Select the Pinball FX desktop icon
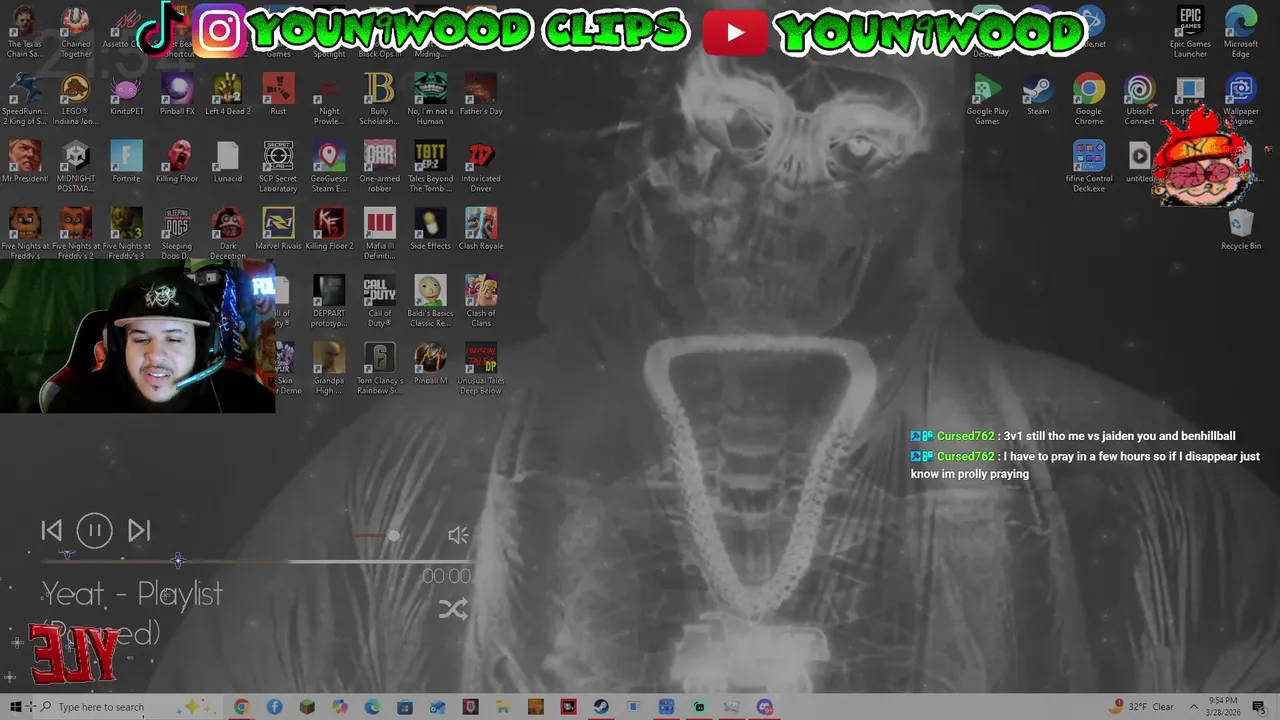1280x720 pixels. [x=177, y=95]
